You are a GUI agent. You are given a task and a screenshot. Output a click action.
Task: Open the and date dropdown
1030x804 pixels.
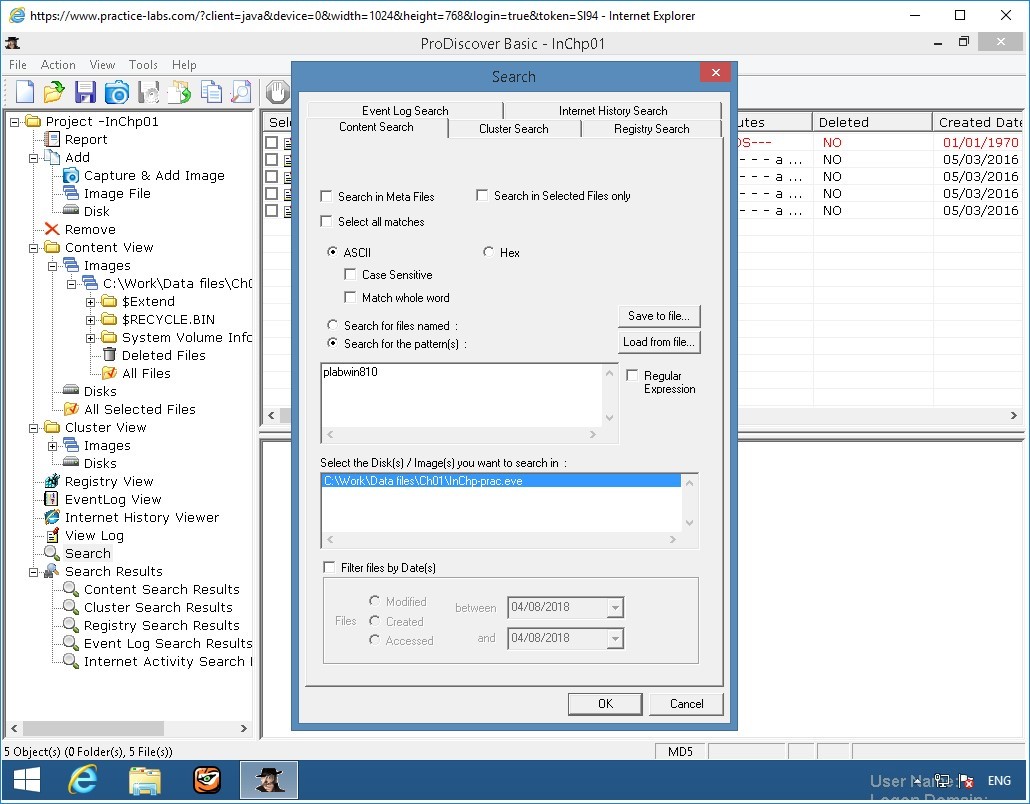[x=615, y=638]
